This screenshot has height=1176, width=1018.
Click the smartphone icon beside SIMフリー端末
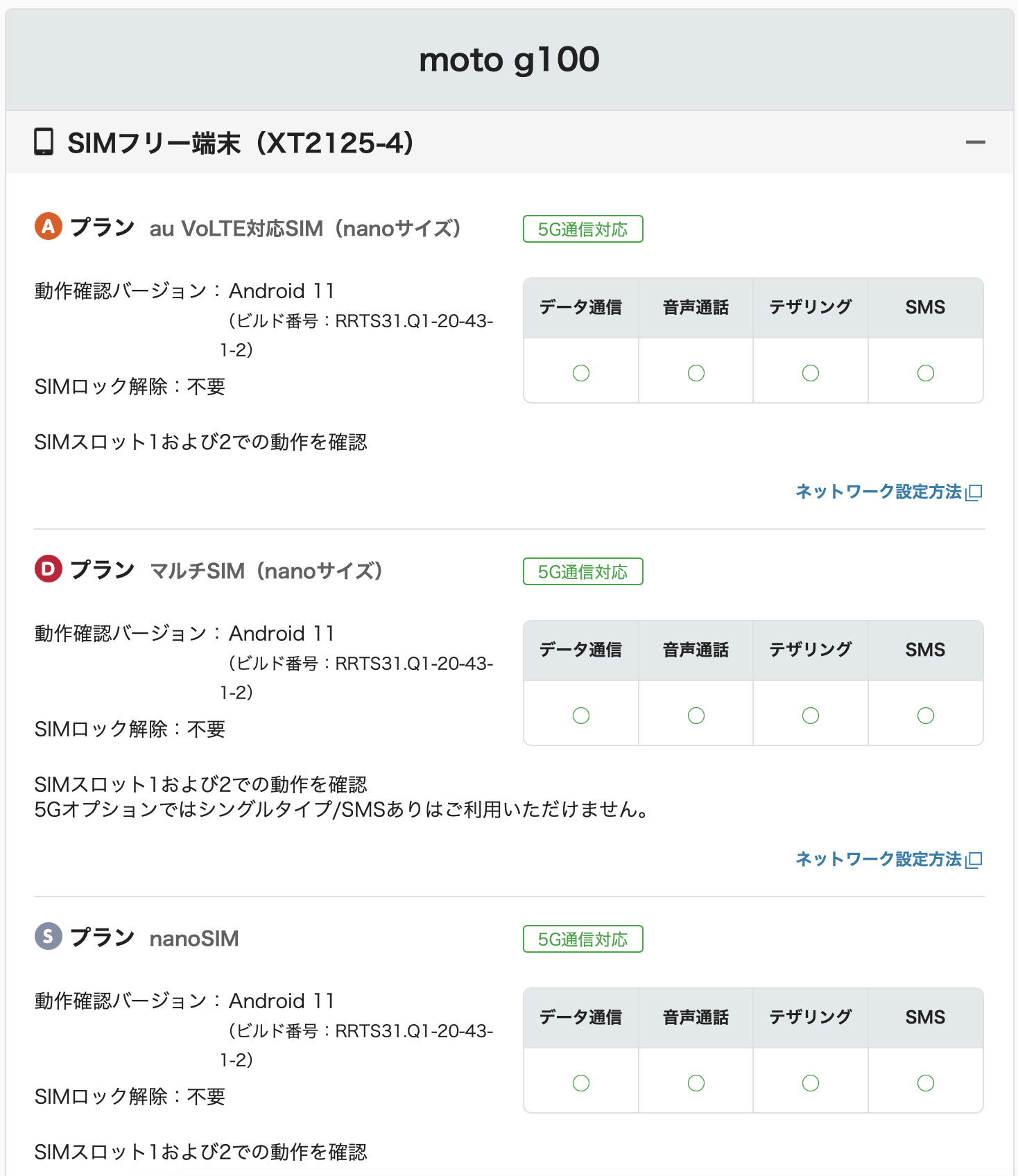pos(44,142)
